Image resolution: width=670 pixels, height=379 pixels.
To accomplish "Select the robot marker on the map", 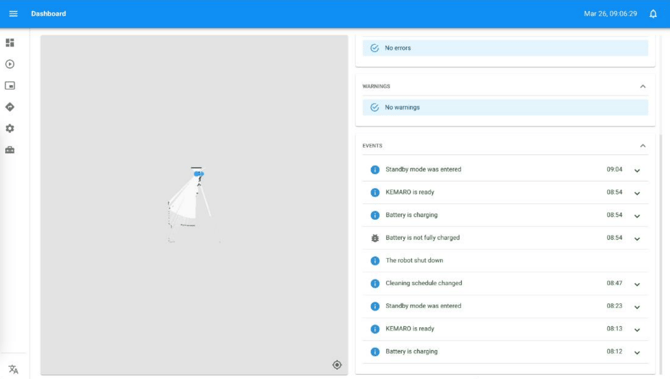I will pos(199,173).
